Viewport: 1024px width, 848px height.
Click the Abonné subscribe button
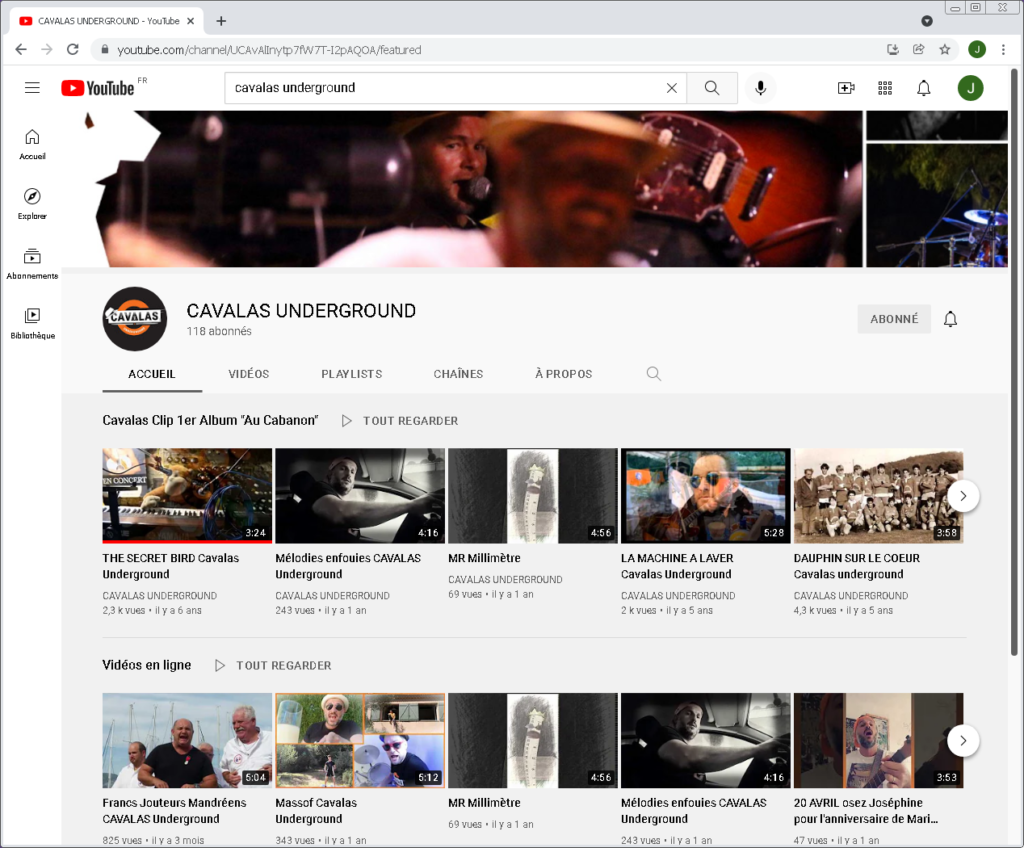894,319
